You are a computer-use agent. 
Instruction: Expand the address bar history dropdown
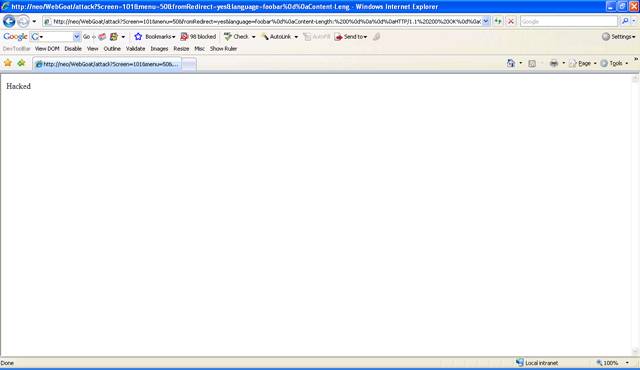pyautogui.click(x=486, y=21)
